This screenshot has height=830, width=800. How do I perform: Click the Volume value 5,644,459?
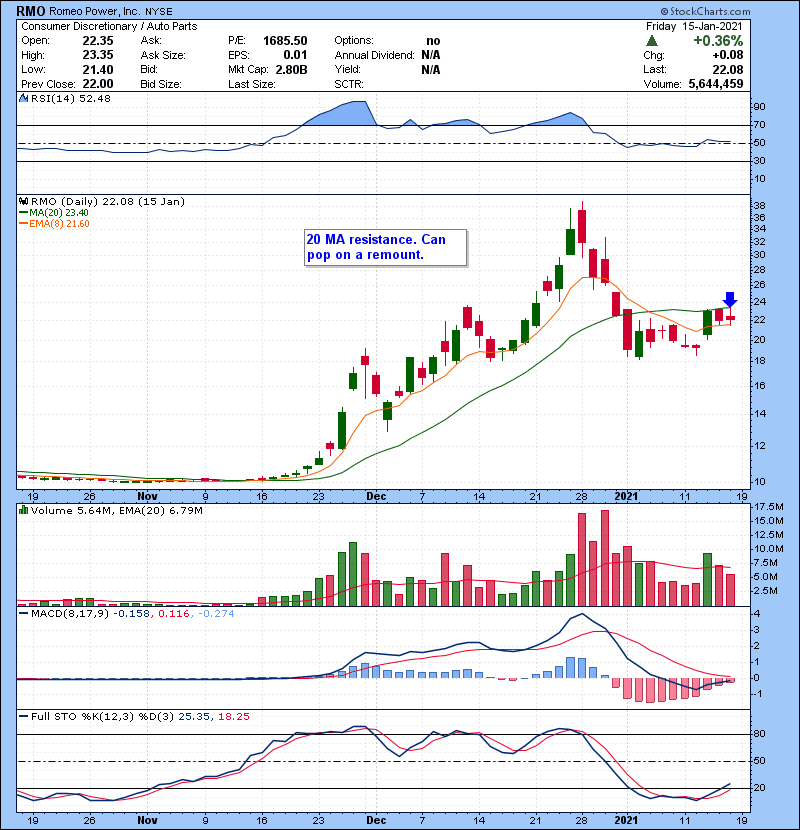click(716, 84)
